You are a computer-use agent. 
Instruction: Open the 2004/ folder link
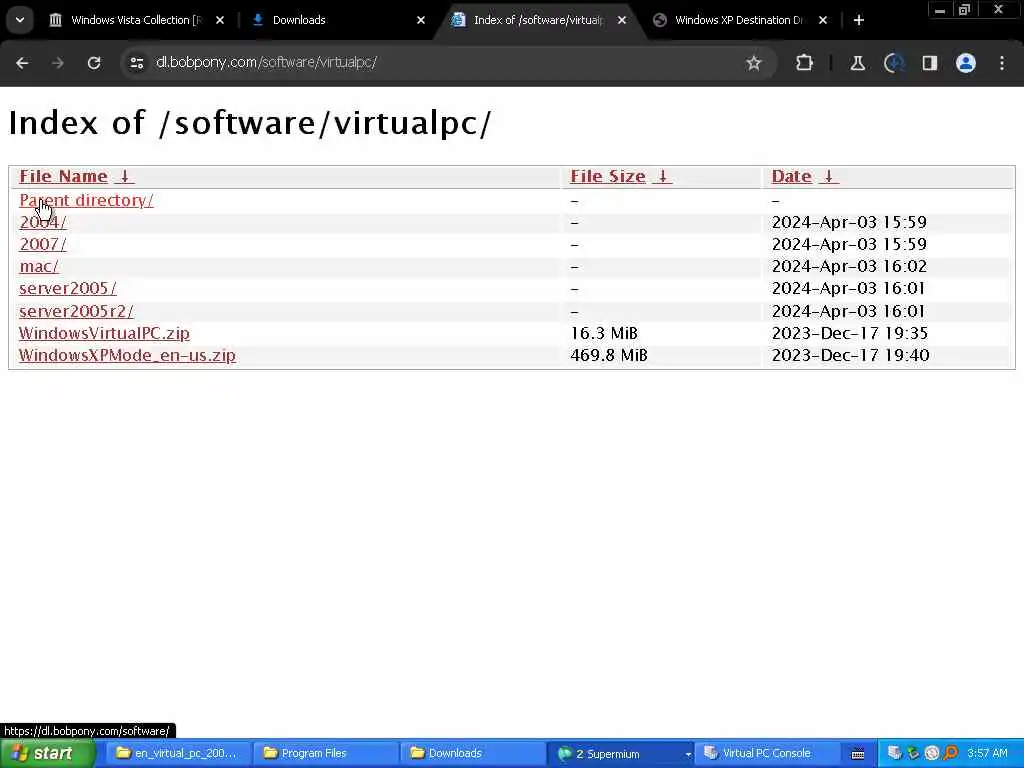pos(42,223)
